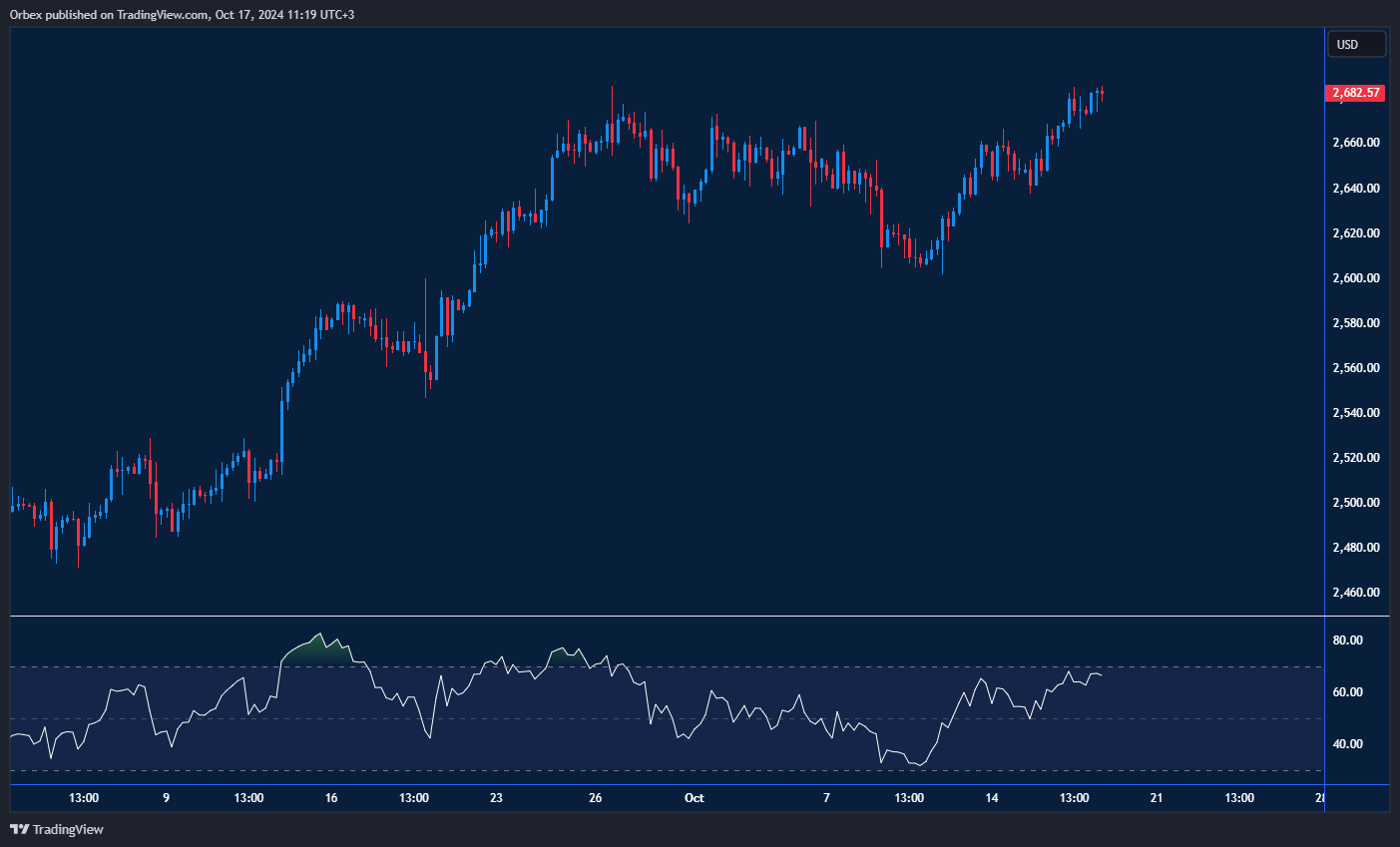This screenshot has width=1400, height=847.
Task: Select the 14 date label on time axis
Action: [991, 798]
